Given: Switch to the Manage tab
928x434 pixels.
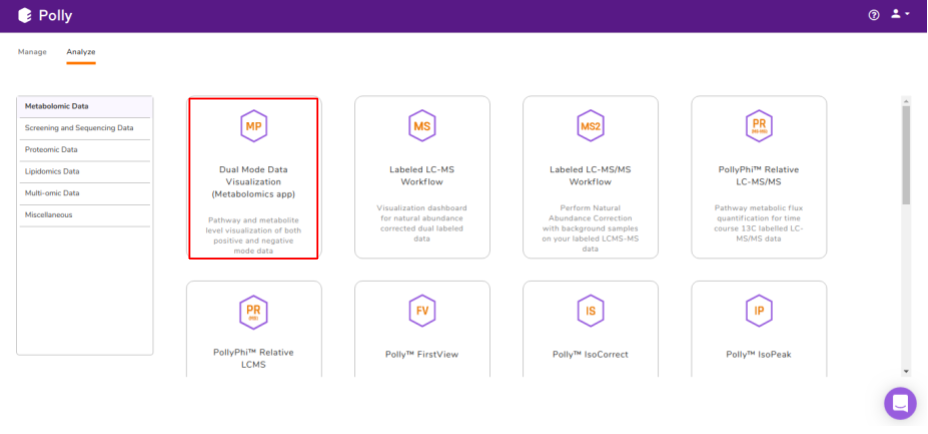Looking at the screenshot, I should point(32,52).
